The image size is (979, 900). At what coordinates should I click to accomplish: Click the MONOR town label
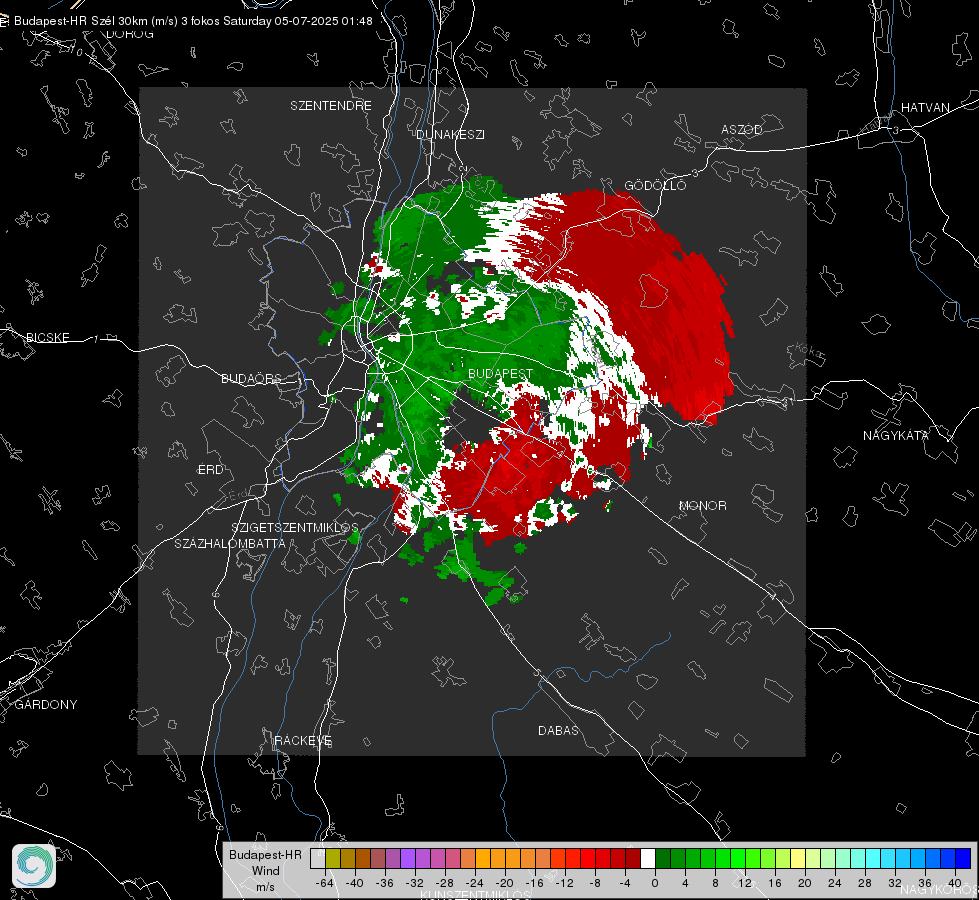coord(702,505)
